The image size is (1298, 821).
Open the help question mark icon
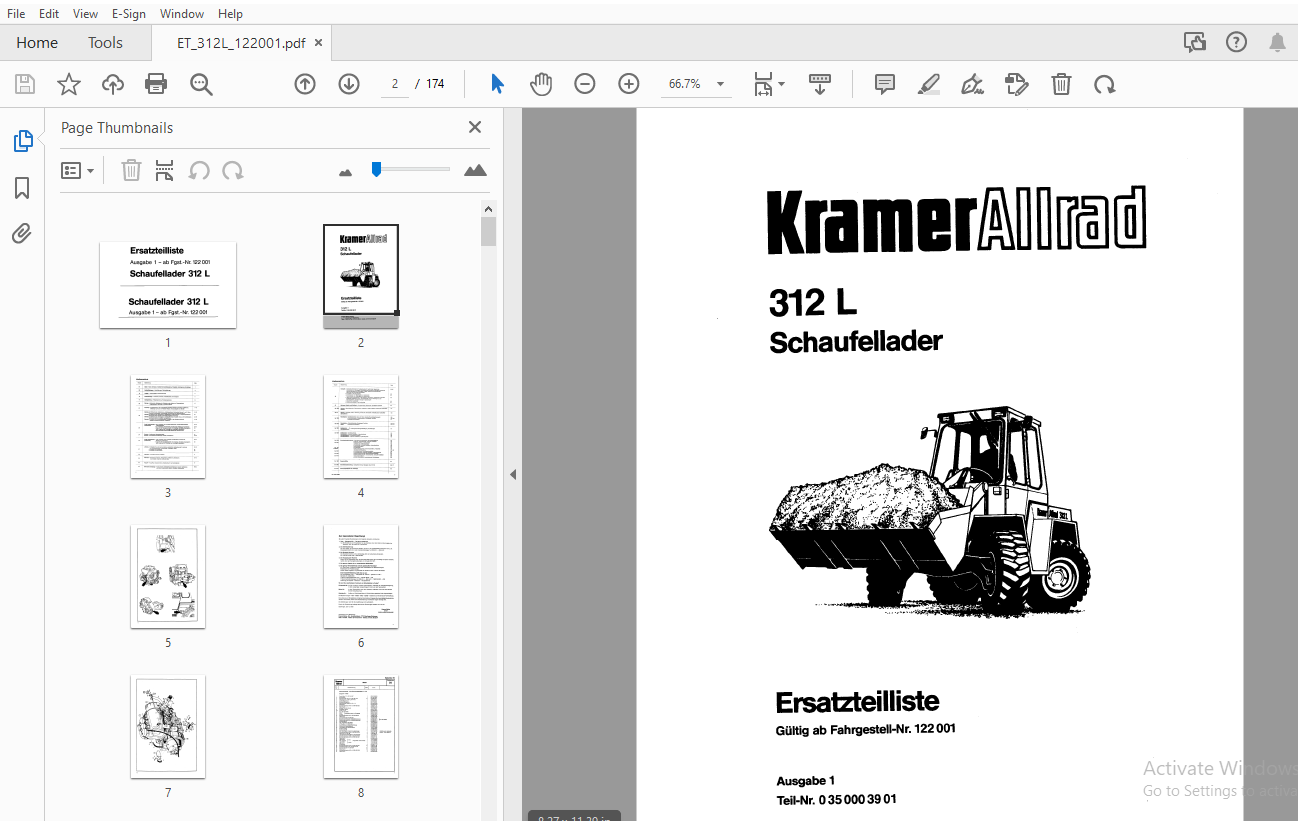1237,42
